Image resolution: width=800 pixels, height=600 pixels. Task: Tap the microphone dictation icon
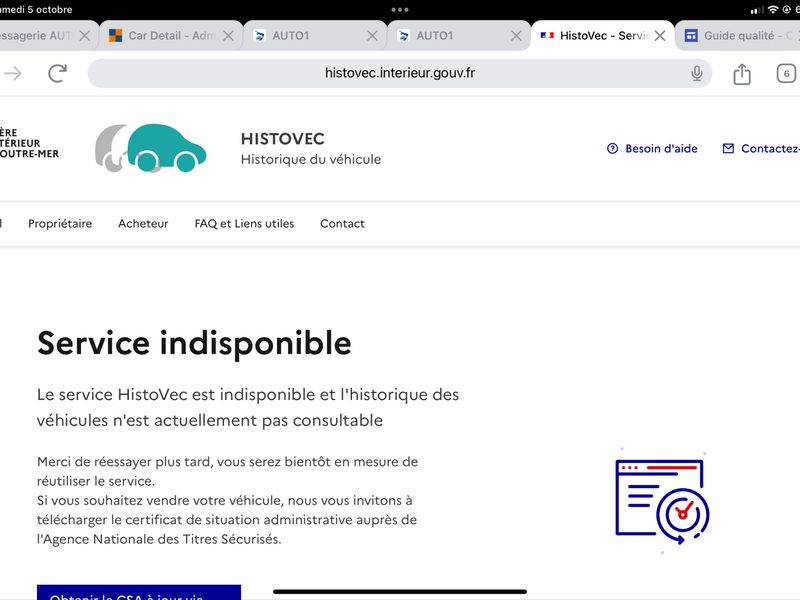(696, 73)
